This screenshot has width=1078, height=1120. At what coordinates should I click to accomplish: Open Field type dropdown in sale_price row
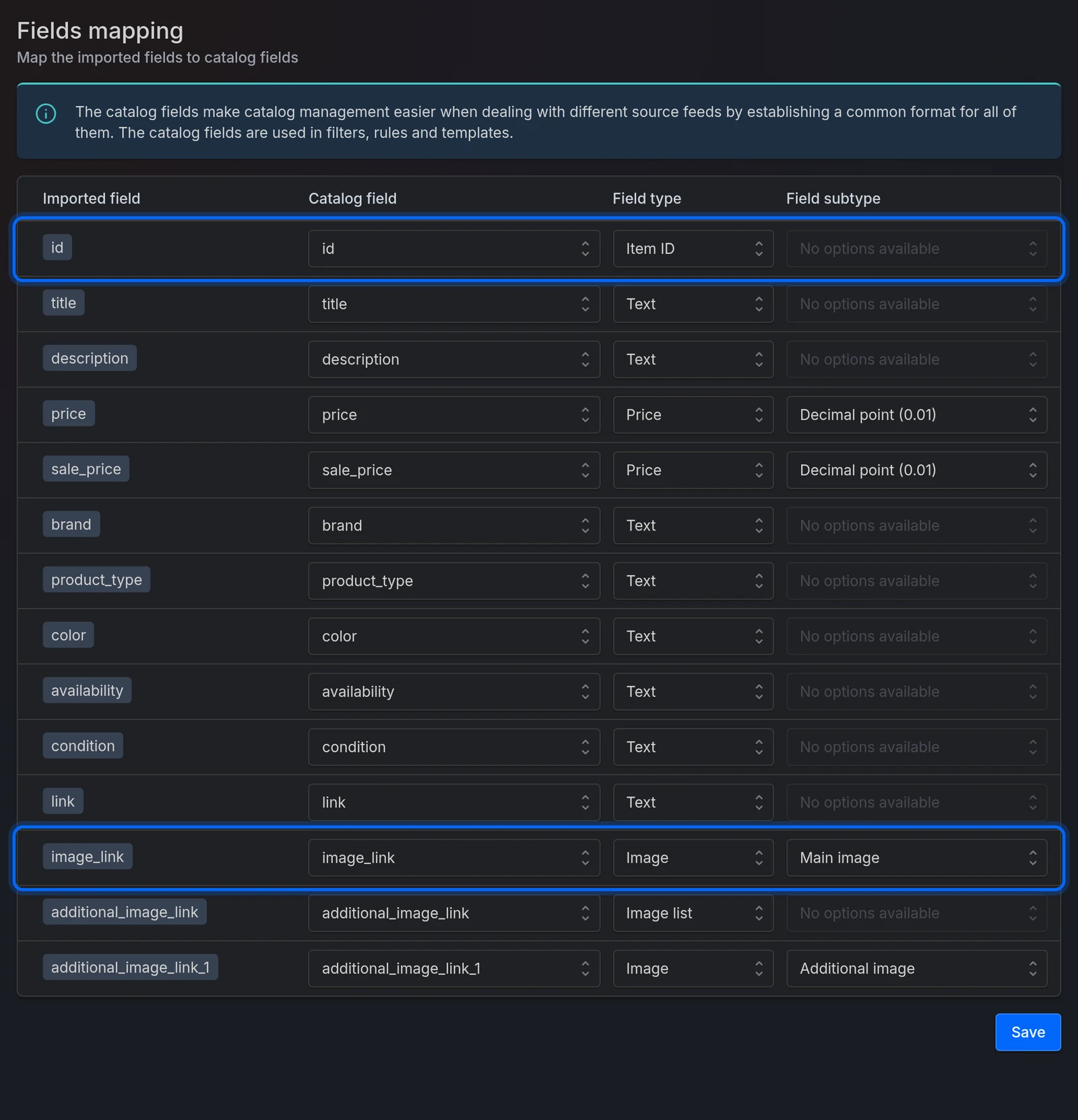click(693, 470)
